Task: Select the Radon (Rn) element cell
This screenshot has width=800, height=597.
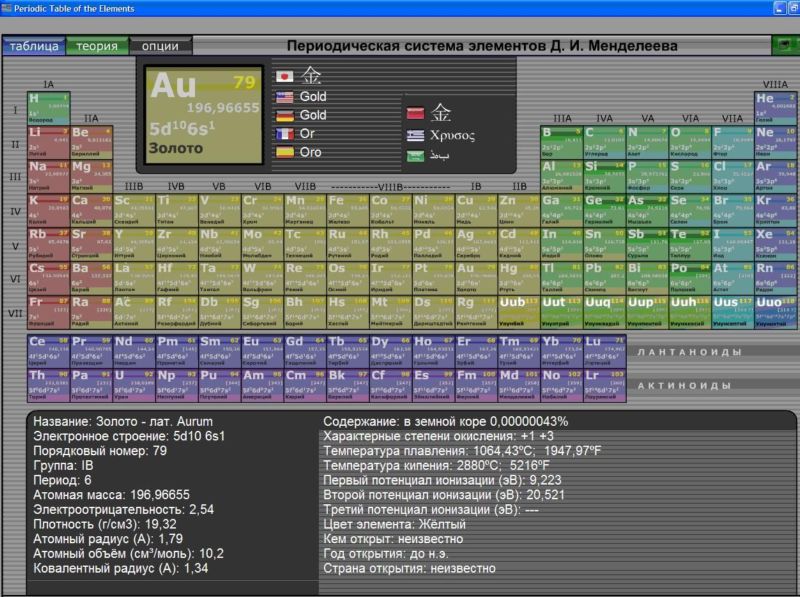Action: [776, 279]
